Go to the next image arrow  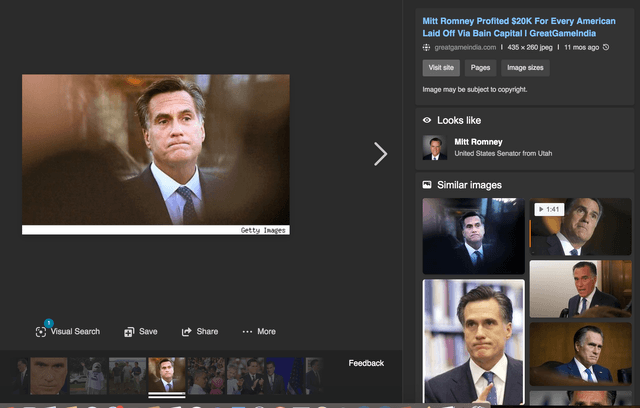point(380,154)
